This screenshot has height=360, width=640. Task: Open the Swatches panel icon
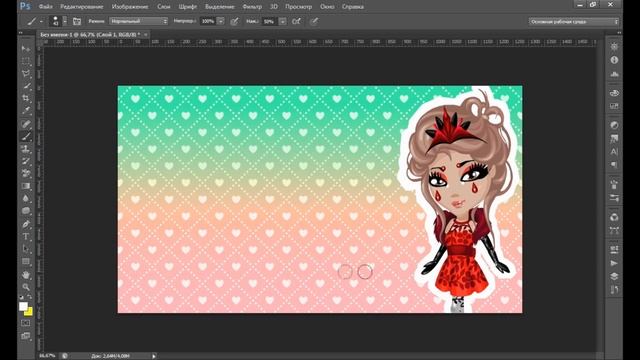coord(614,106)
